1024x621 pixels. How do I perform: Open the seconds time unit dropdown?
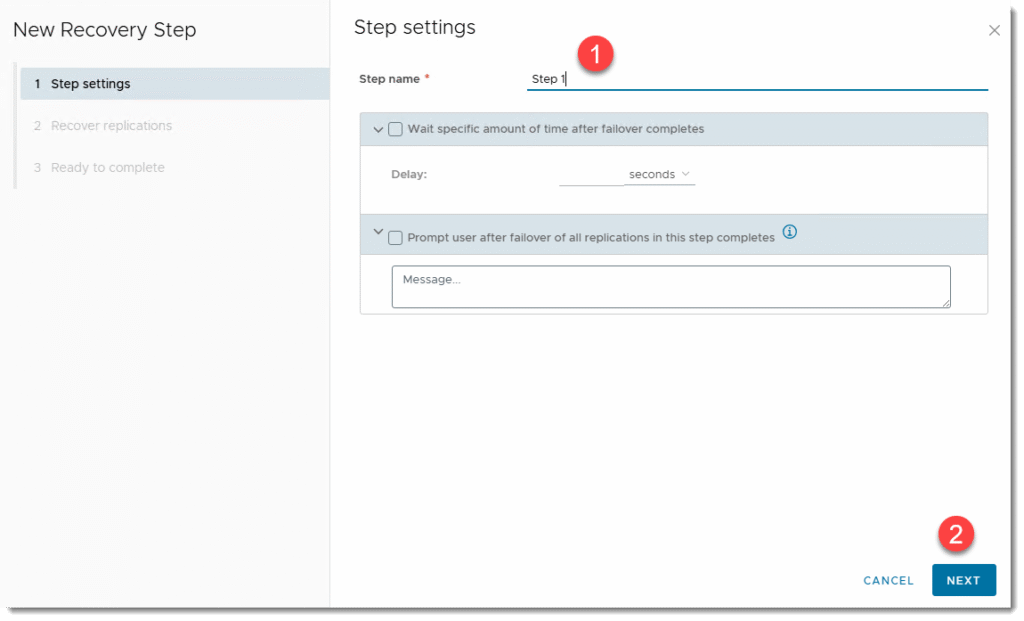[x=659, y=175]
